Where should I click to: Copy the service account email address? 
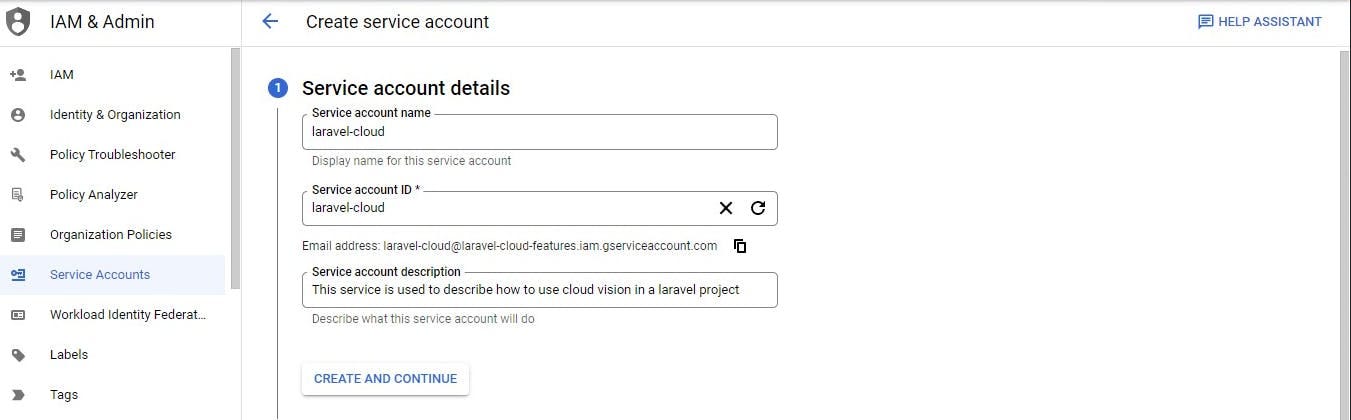pos(740,246)
